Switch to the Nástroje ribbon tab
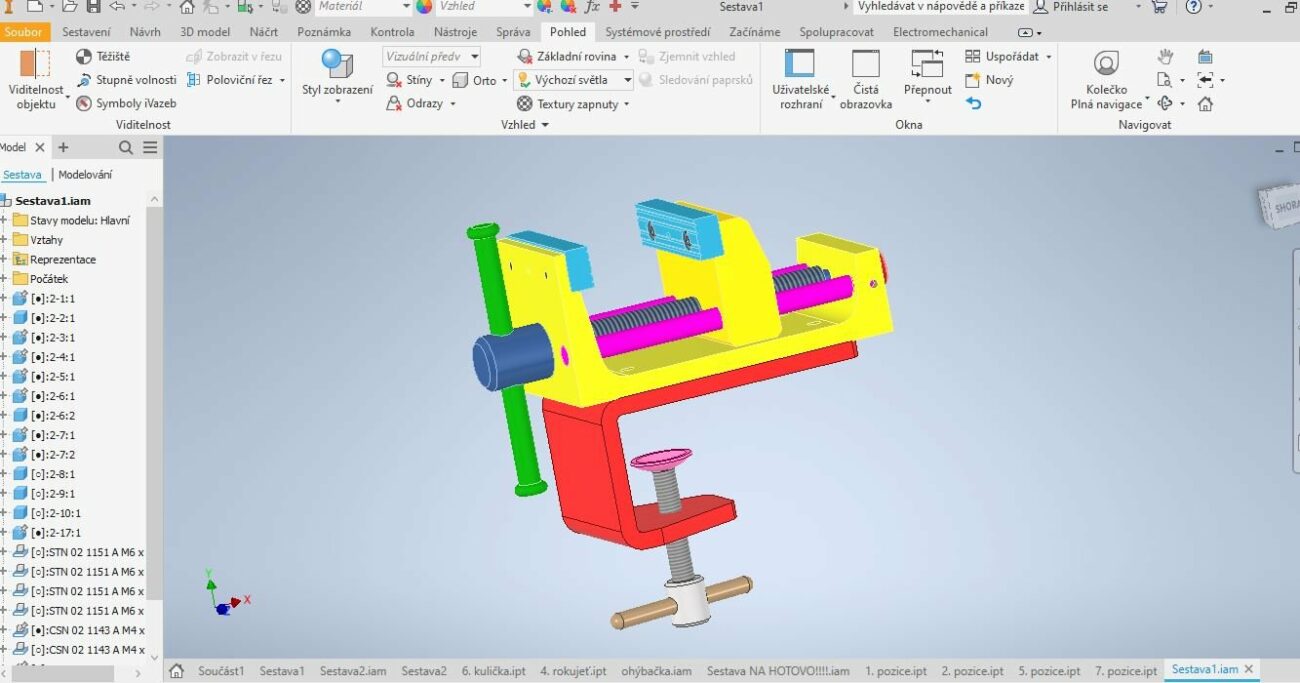The width and height of the screenshot is (1300, 683). [454, 32]
